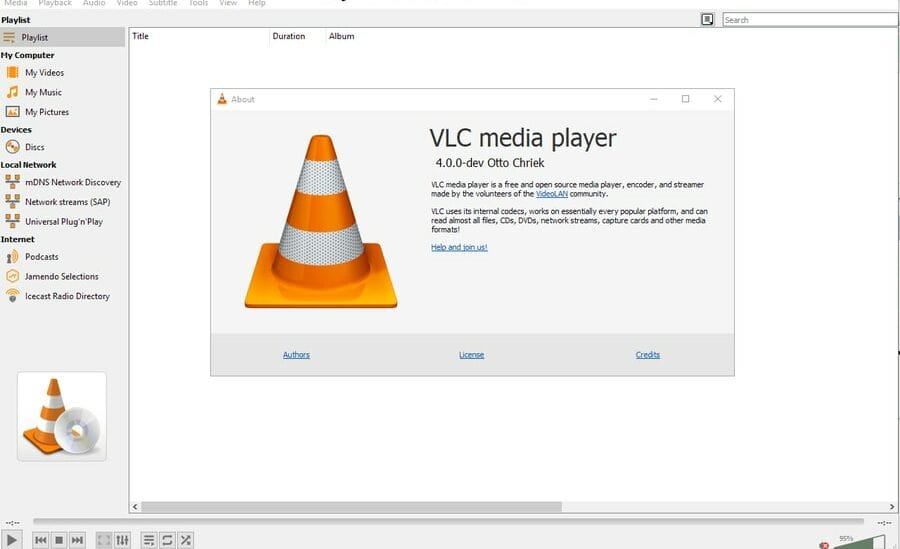Close the About dialog
Screen dimensions: 900x549
click(x=717, y=99)
